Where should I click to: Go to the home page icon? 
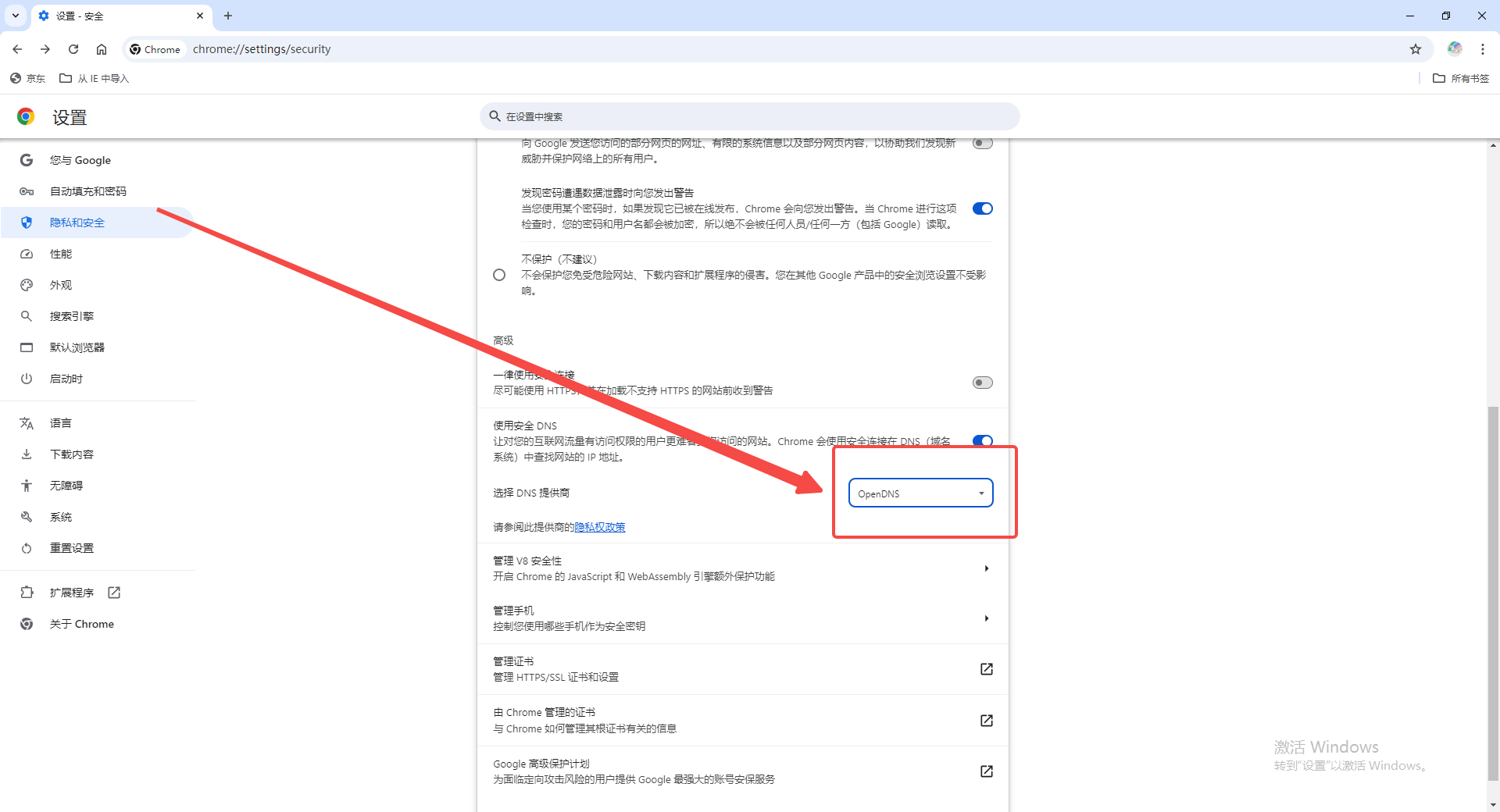[x=102, y=49]
